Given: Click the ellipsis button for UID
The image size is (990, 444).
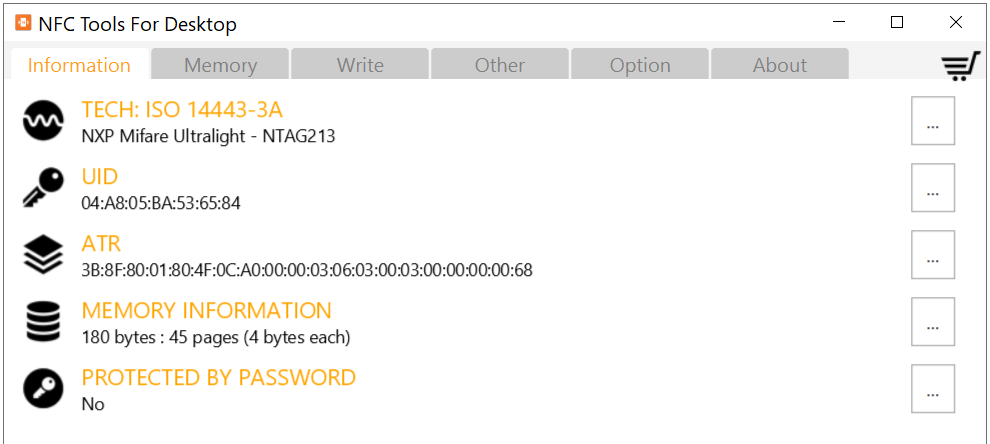Looking at the screenshot, I should 933,188.
